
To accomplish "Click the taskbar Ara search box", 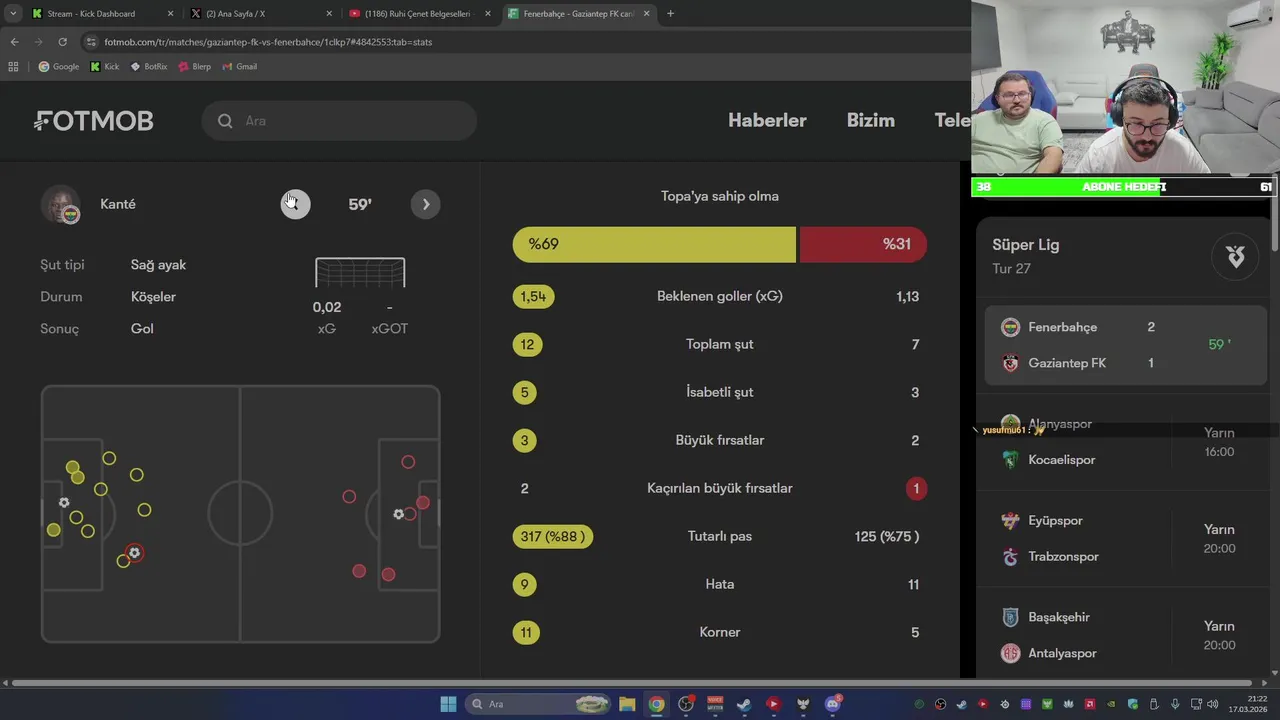I will 540,704.
